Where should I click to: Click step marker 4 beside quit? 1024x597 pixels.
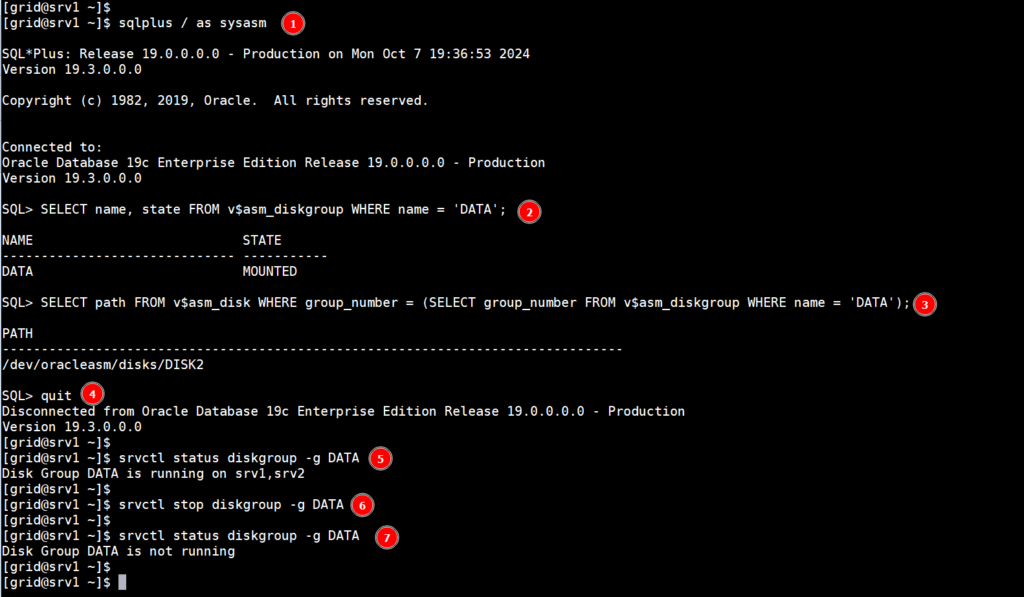(91, 393)
